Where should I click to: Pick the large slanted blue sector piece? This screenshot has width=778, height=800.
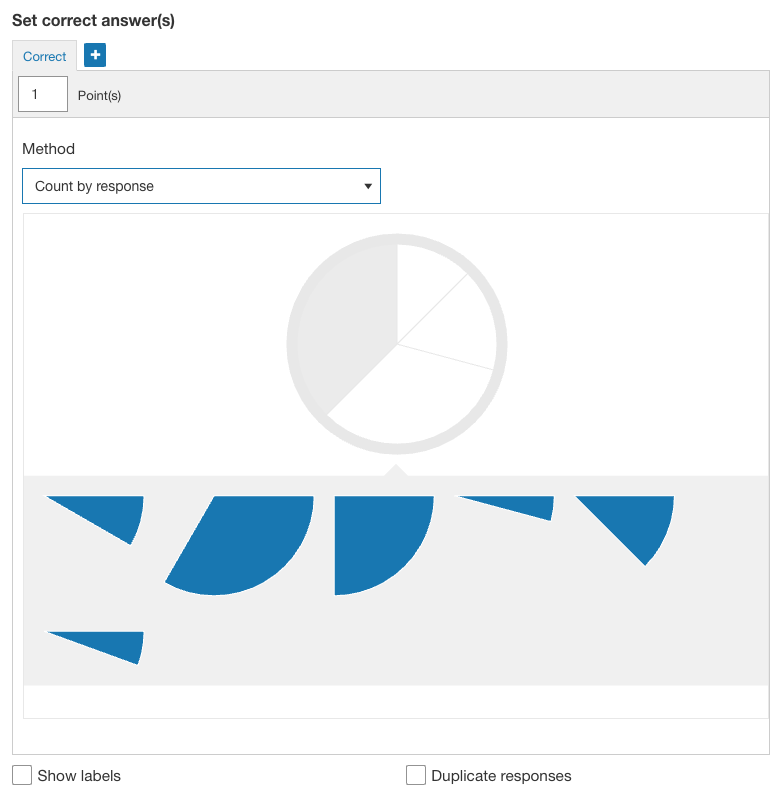coord(245,541)
